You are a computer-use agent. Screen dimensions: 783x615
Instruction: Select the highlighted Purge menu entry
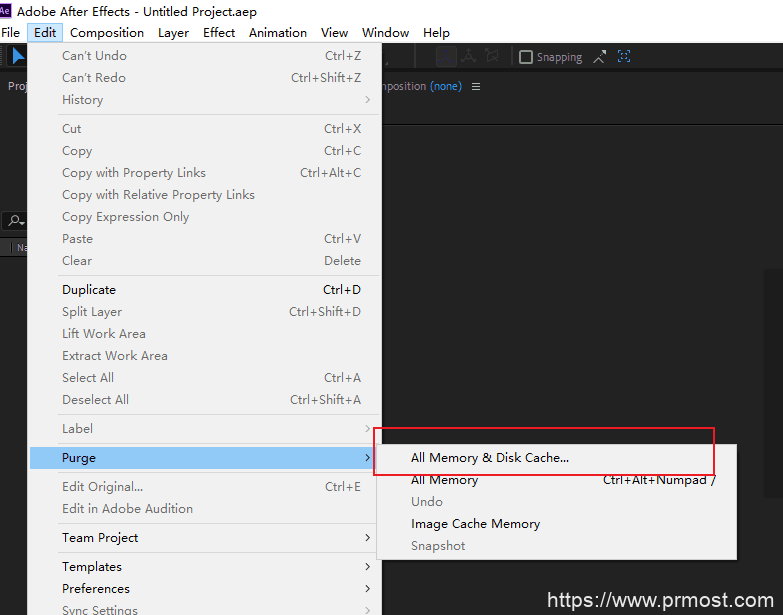point(204,458)
